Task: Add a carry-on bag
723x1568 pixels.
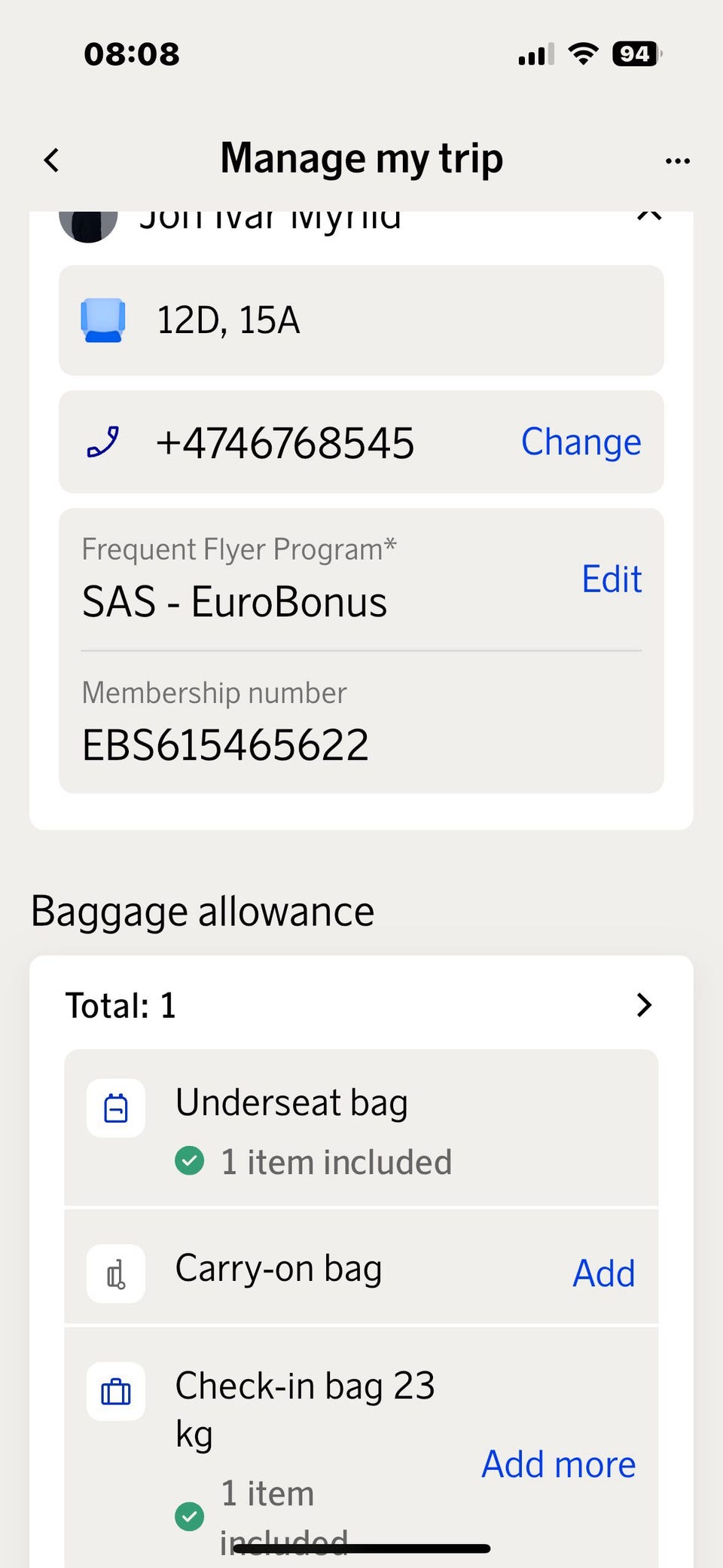Action: 603,1274
